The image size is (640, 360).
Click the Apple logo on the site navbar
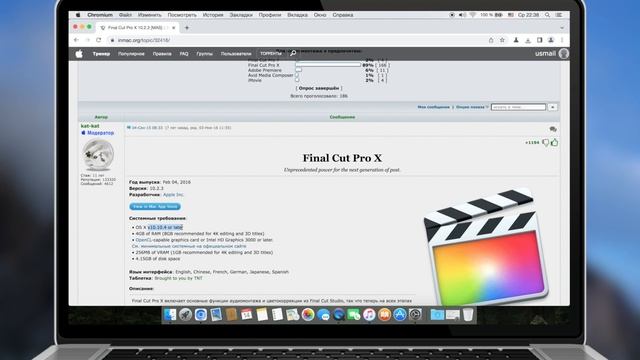click(79, 53)
